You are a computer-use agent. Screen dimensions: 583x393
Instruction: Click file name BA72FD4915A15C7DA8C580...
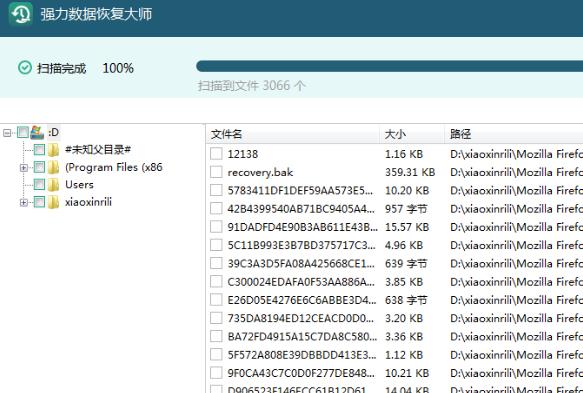(302, 336)
